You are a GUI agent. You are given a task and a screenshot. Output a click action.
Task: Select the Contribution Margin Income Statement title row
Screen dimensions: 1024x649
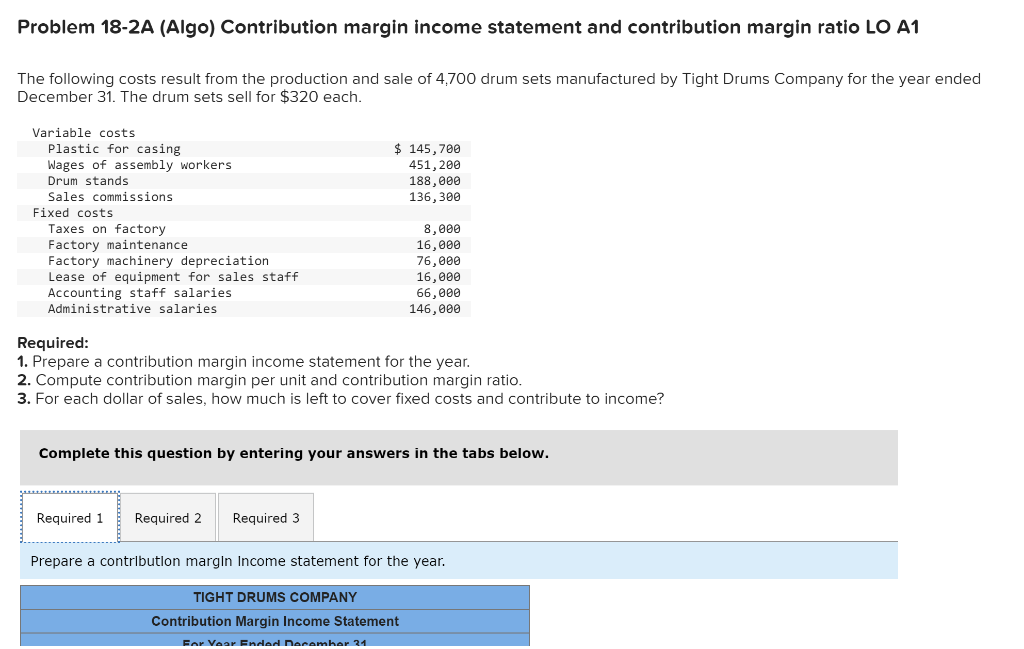coord(274,621)
